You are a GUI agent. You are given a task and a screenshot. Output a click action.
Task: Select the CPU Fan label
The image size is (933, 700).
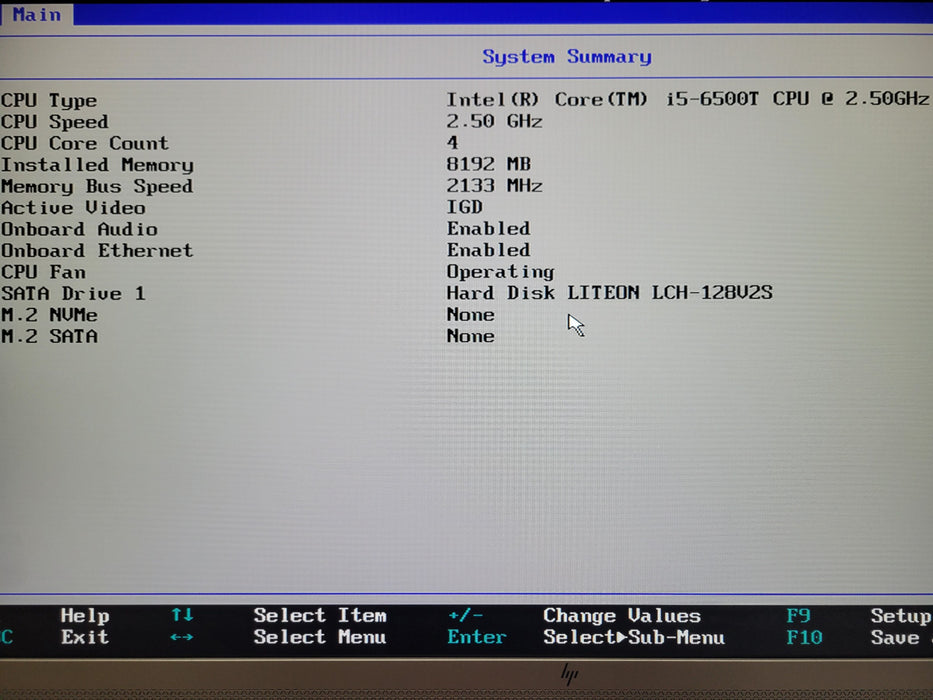[43, 272]
